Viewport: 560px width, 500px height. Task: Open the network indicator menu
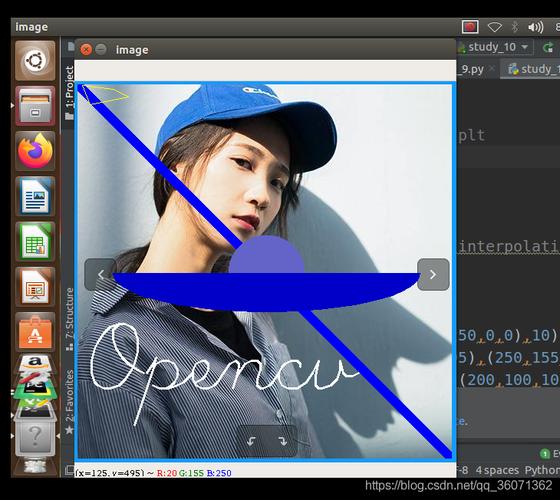[x=495, y=27]
